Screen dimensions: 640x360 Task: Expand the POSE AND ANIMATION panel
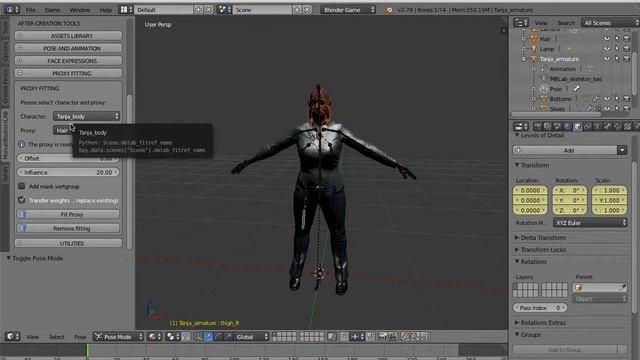[69, 48]
